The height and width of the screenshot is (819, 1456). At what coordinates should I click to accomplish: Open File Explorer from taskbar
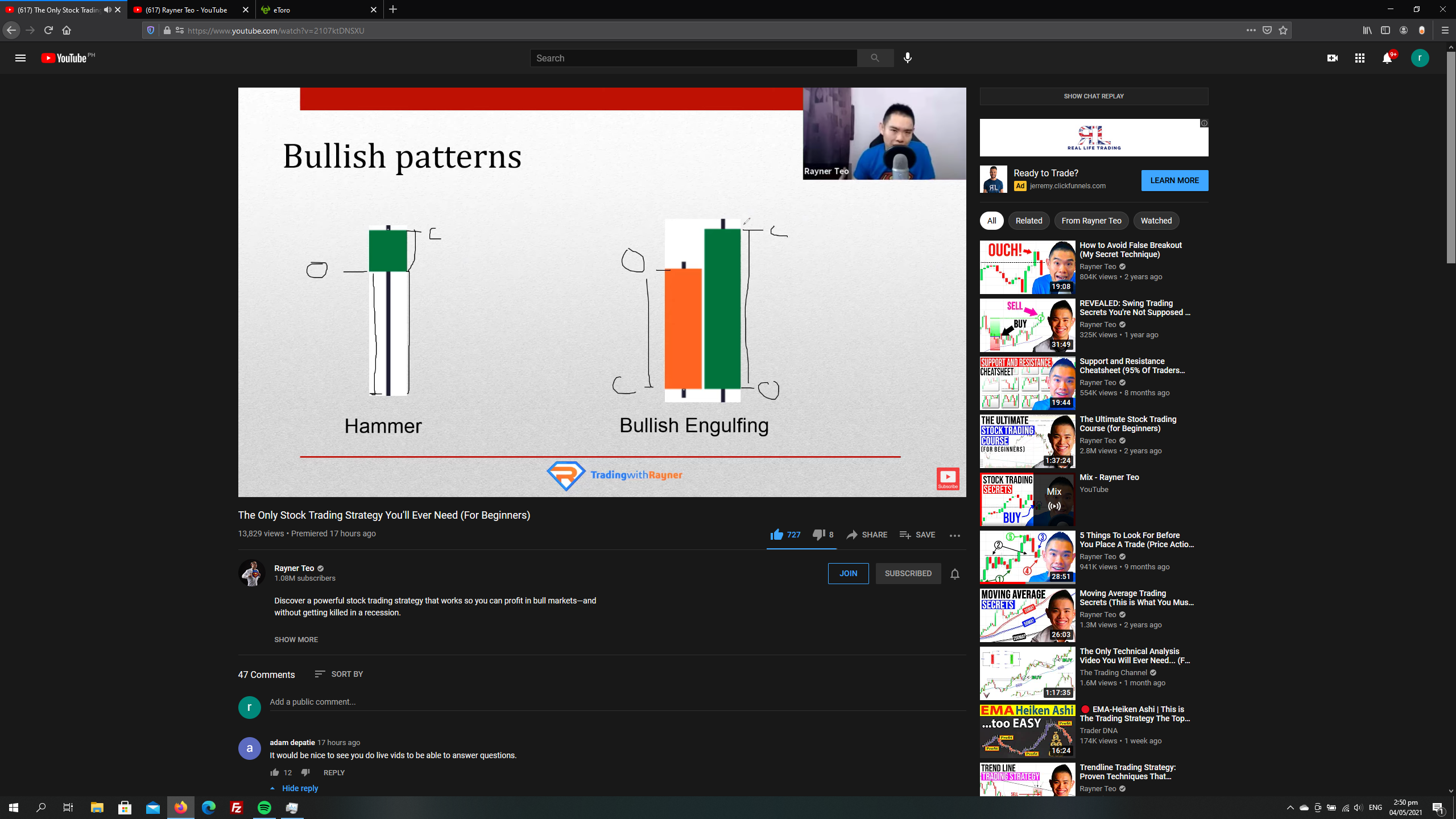coord(97,808)
